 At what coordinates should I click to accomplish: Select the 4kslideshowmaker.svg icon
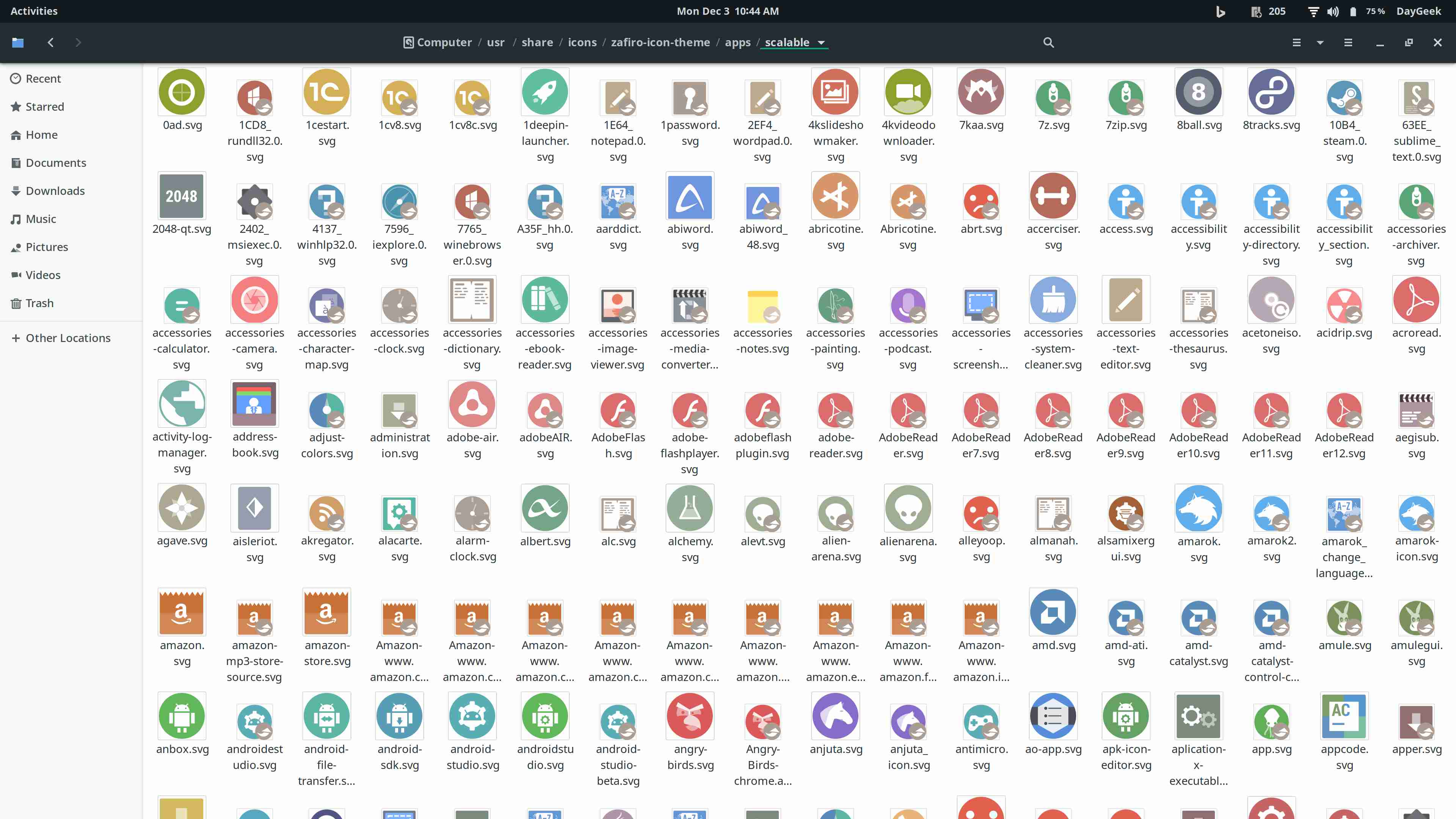[x=835, y=92]
